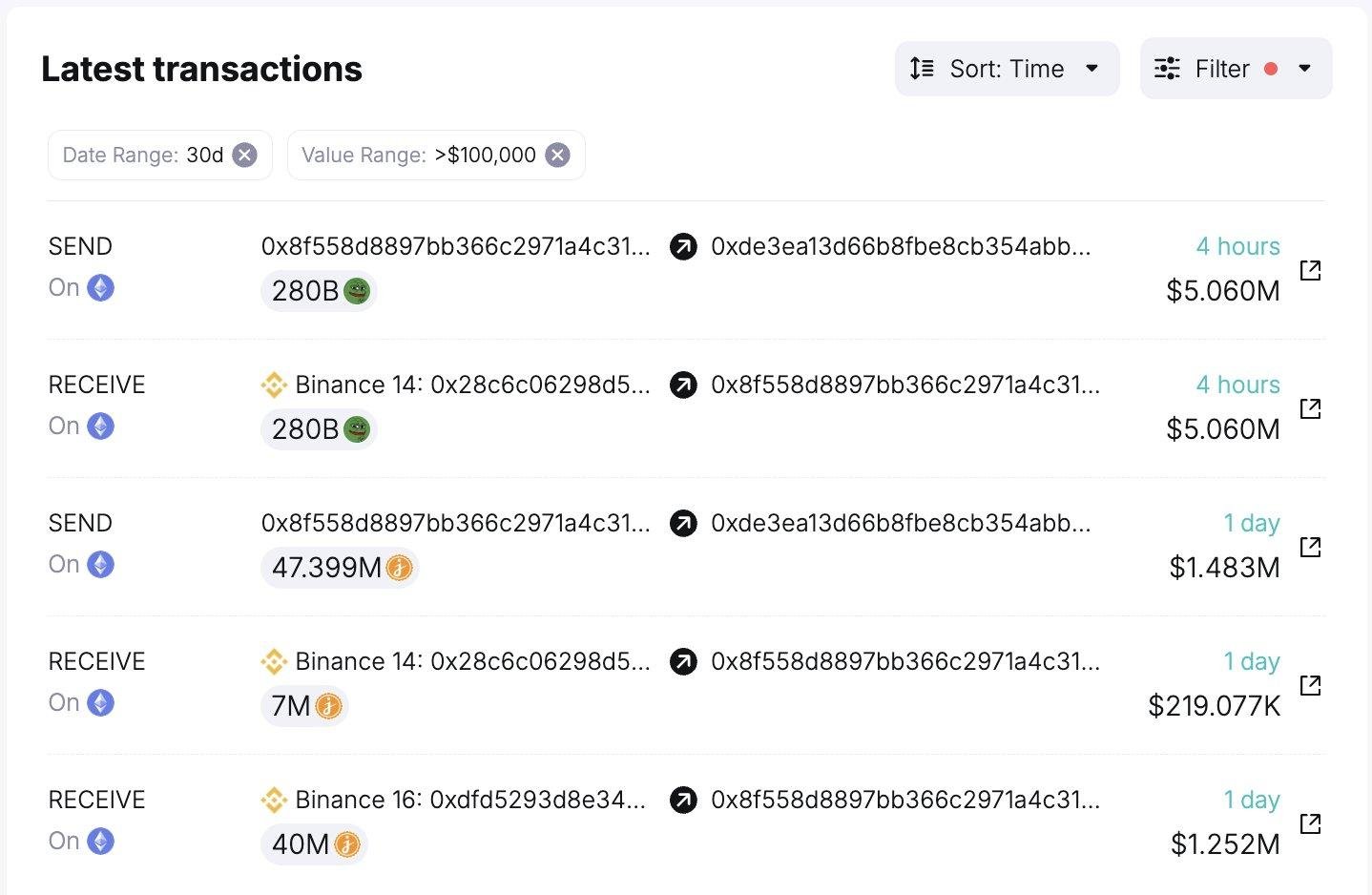Open external link for $1.252M RECEIVE transaction

coord(1311,823)
